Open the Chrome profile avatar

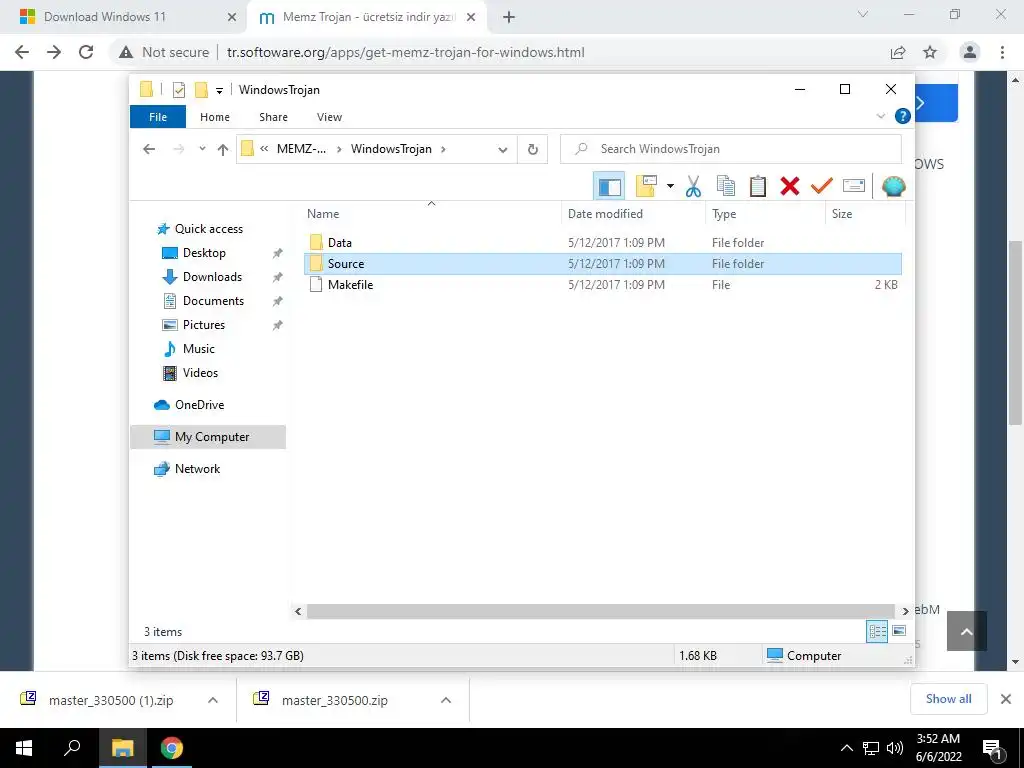point(970,52)
